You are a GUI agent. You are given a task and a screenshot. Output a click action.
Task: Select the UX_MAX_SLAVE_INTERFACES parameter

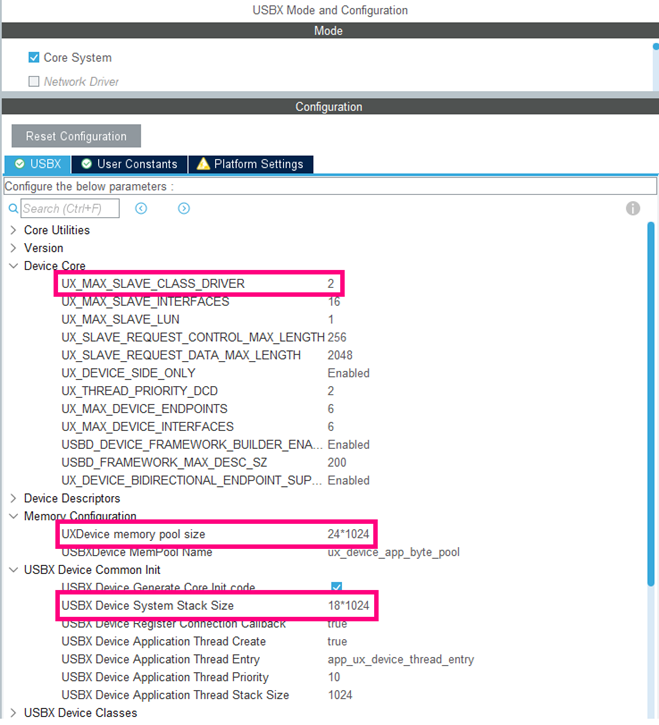145,302
